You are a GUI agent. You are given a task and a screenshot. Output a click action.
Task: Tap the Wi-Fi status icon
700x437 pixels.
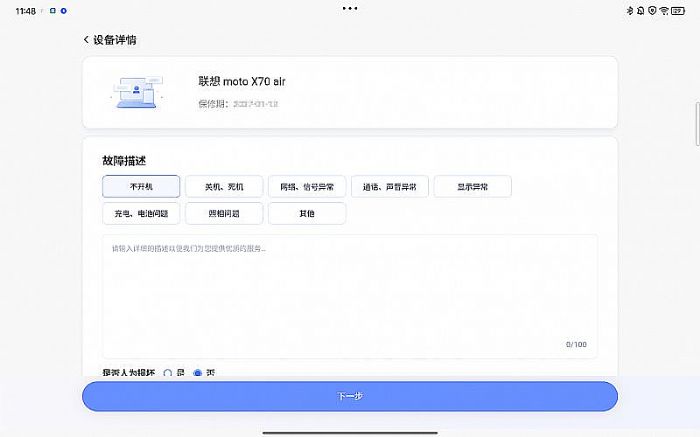[x=666, y=10]
